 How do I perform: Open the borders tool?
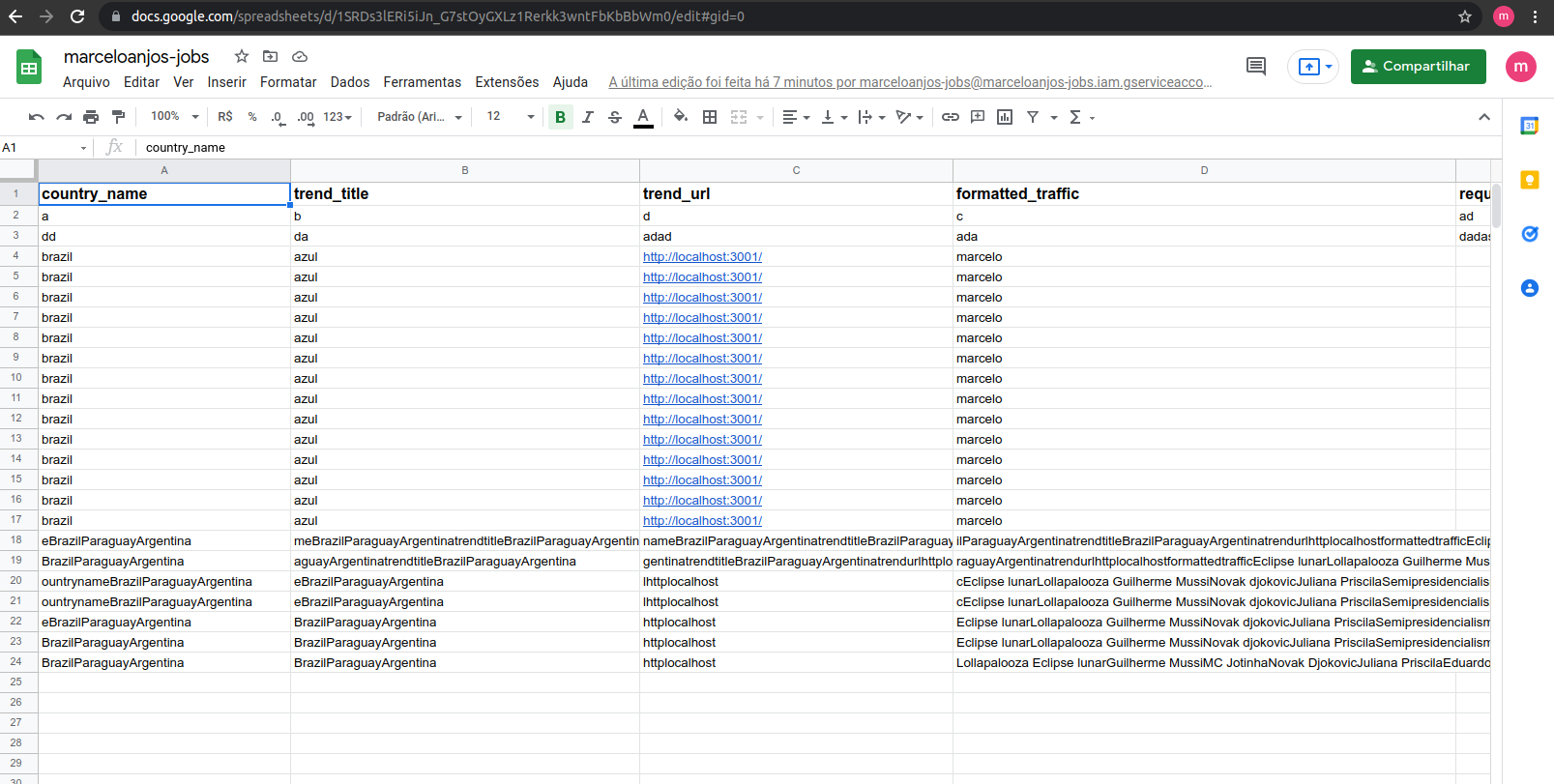pos(710,117)
